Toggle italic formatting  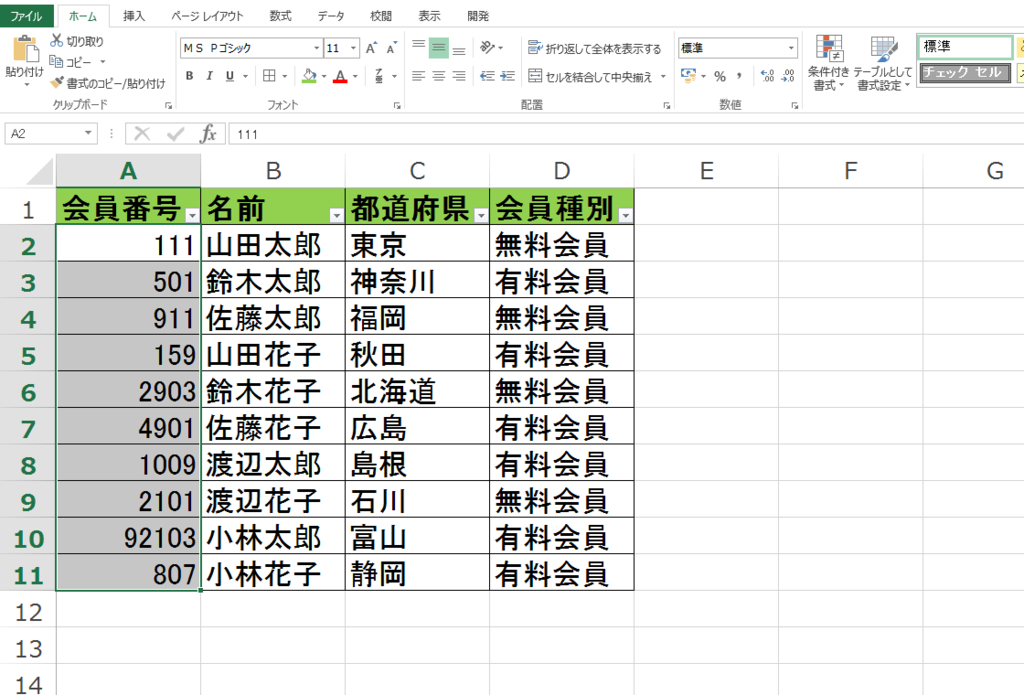pyautogui.click(x=208, y=75)
